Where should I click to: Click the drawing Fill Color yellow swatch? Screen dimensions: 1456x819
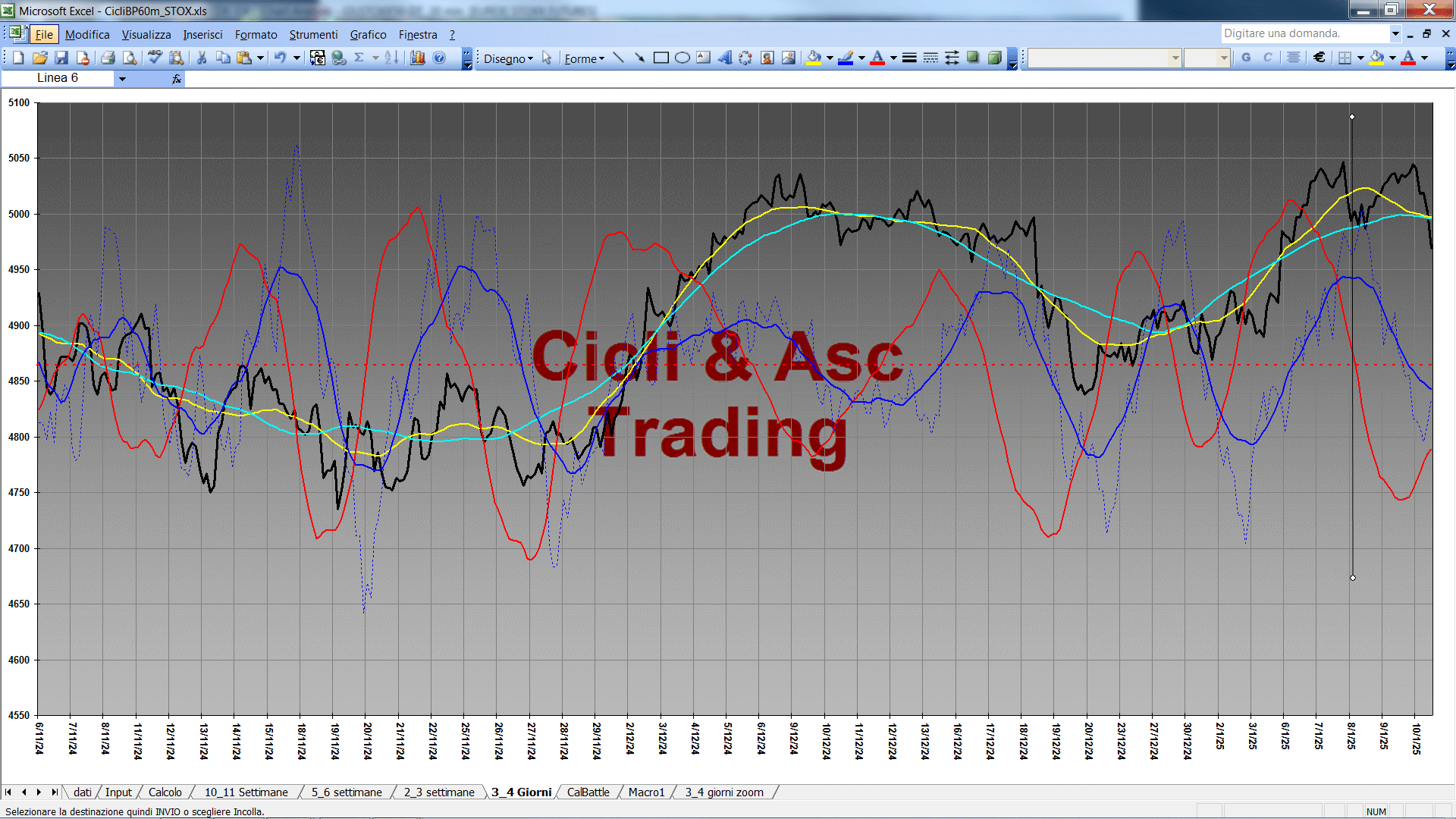(814, 58)
